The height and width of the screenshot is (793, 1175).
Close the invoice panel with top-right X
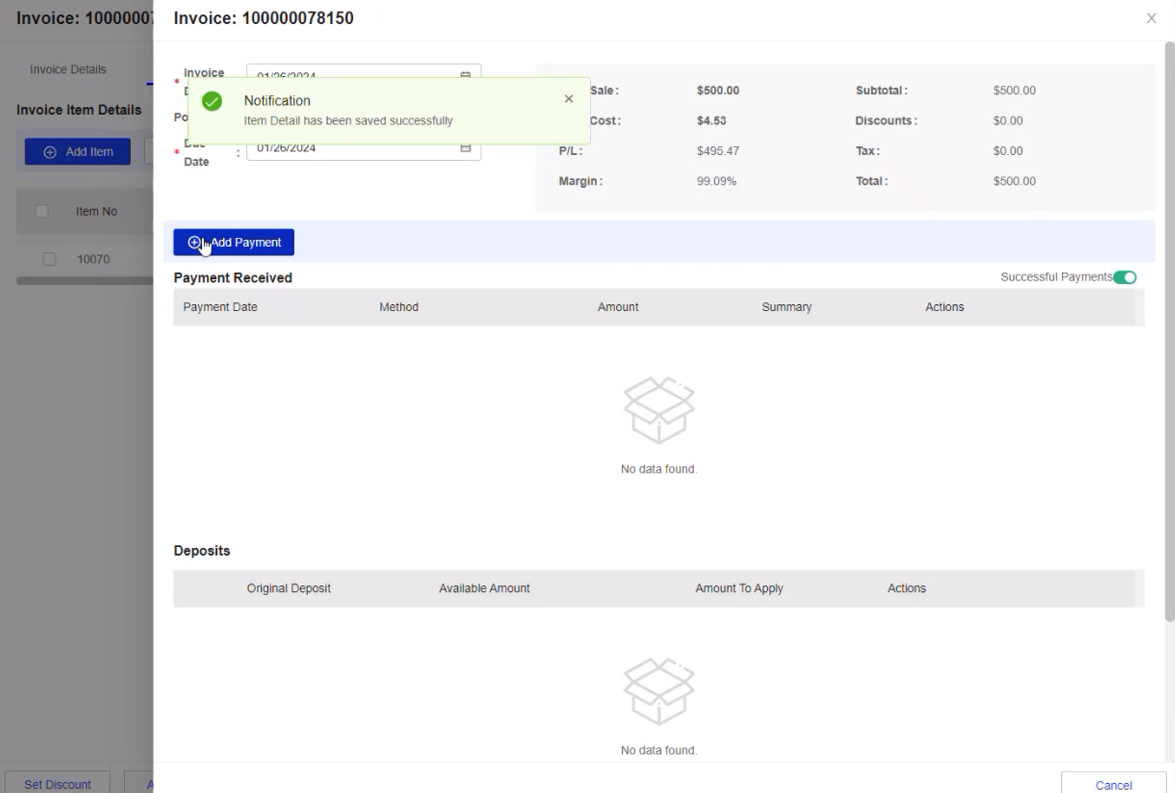pos(1151,18)
